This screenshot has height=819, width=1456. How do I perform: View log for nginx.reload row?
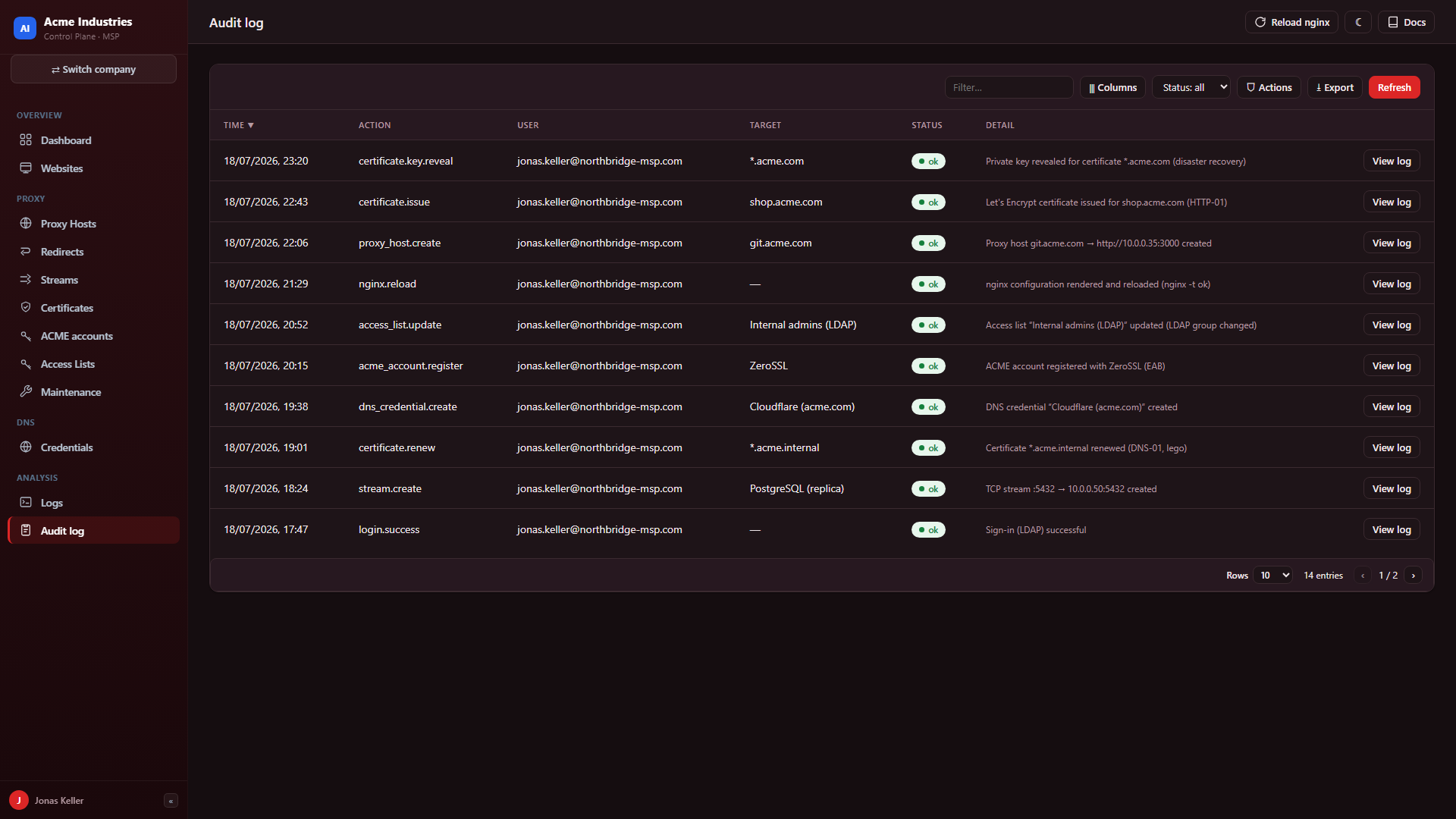click(x=1391, y=284)
